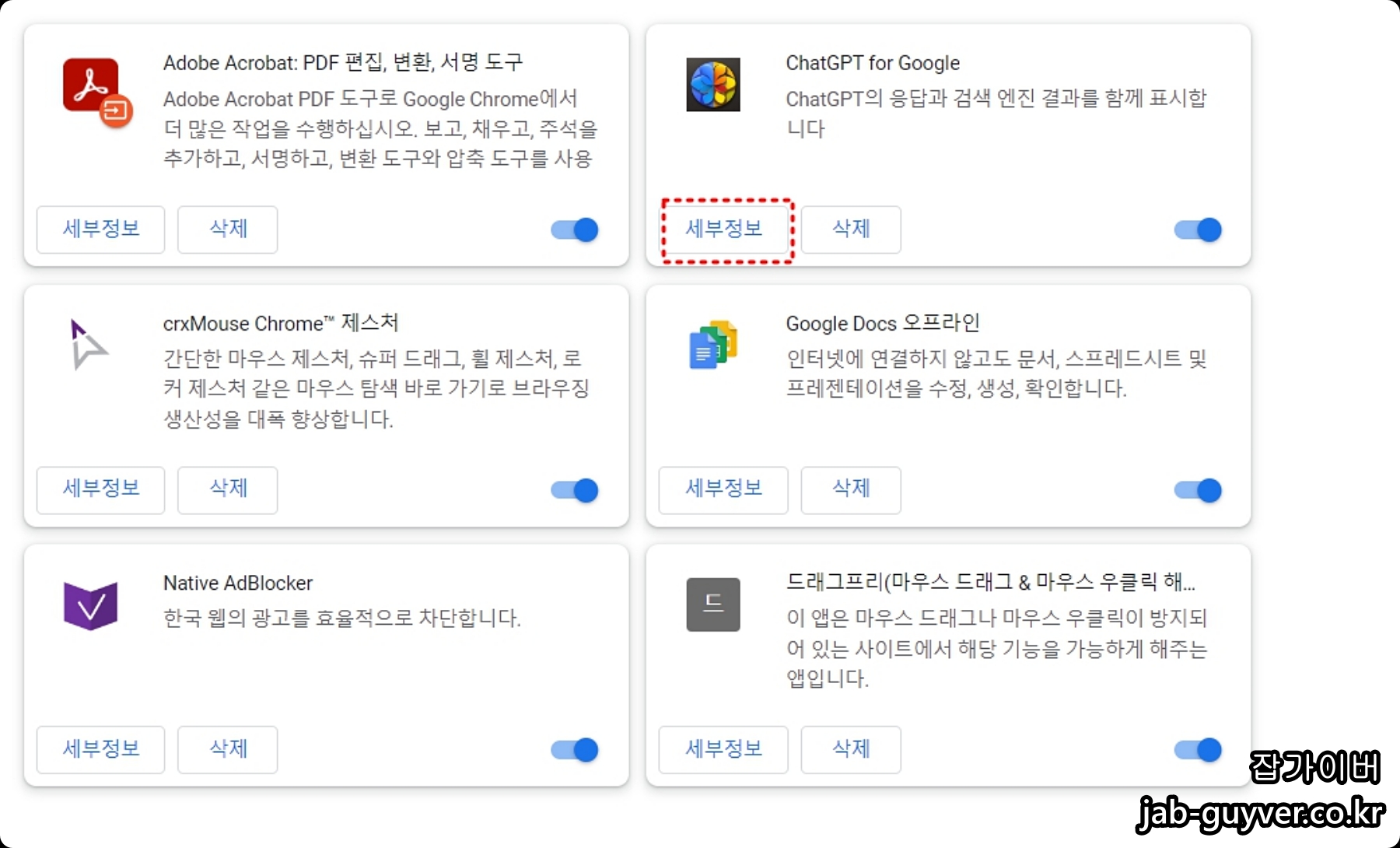Remove Native AdBlocker using 삭제

pyautogui.click(x=228, y=750)
